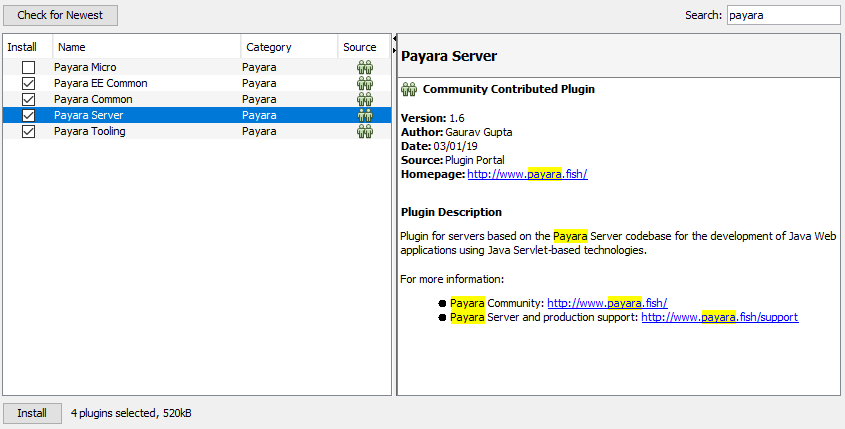Click community source icon for Payara Server row
The height and width of the screenshot is (429, 845).
coord(365,115)
